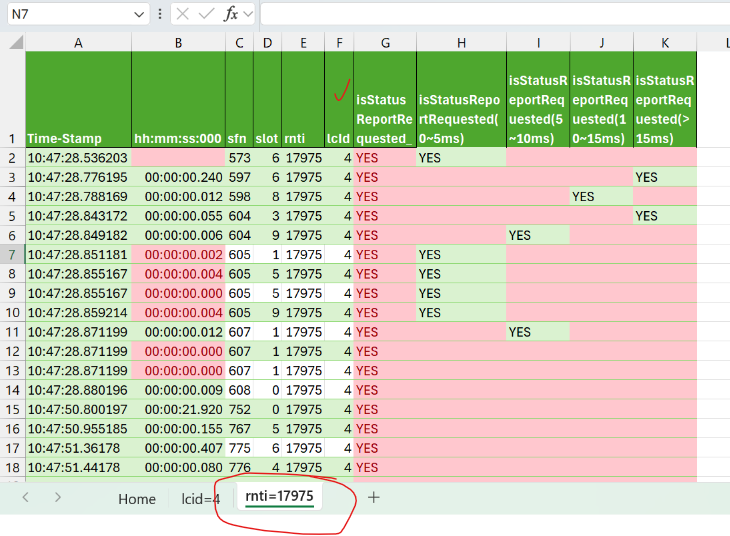Click the Select All corner triangle

point(12,42)
